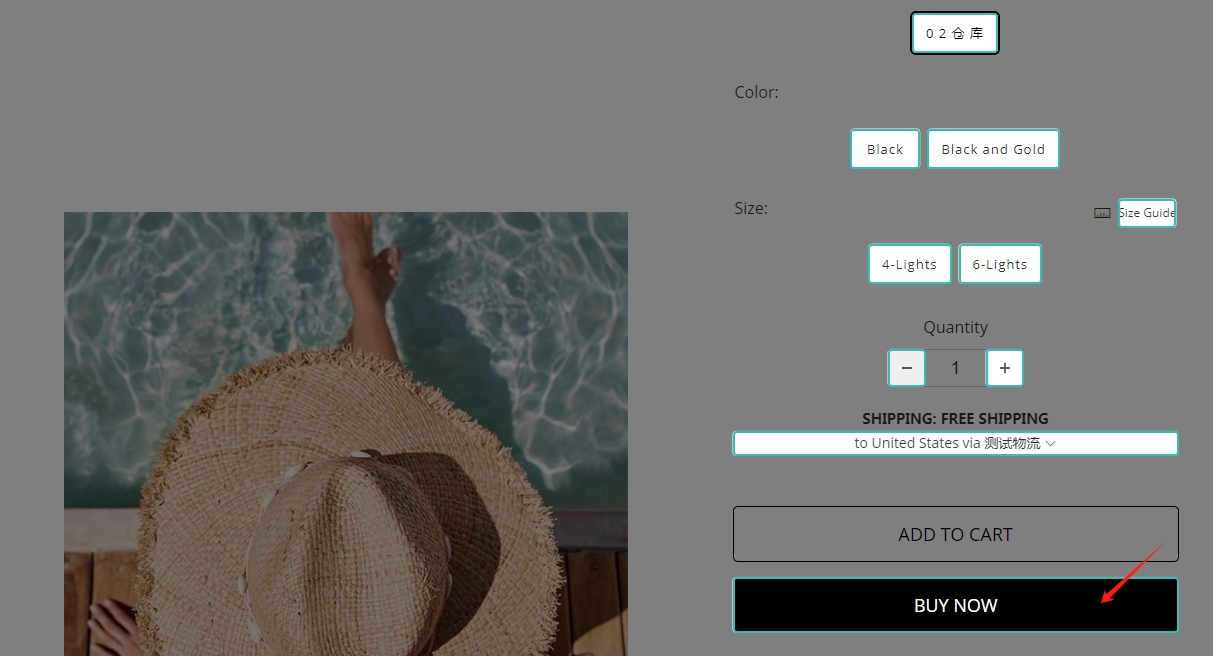Image resolution: width=1213 pixels, height=656 pixels.
Task: Click the ADD TO CART button
Action: [x=955, y=534]
